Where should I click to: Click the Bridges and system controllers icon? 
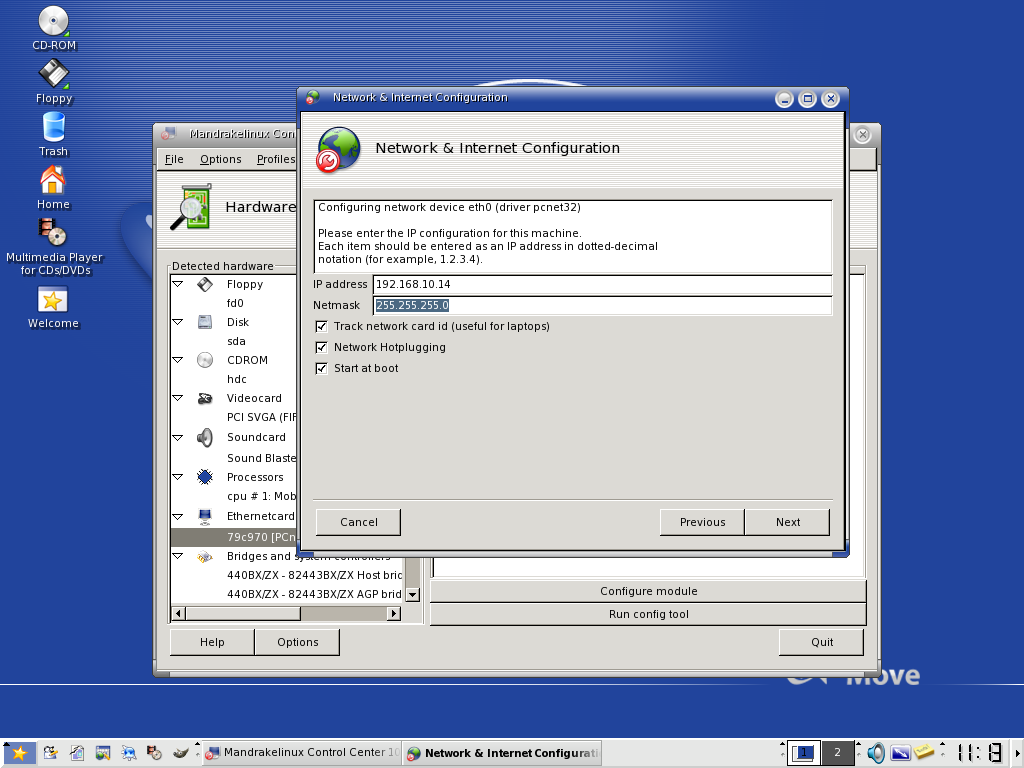(x=205, y=556)
